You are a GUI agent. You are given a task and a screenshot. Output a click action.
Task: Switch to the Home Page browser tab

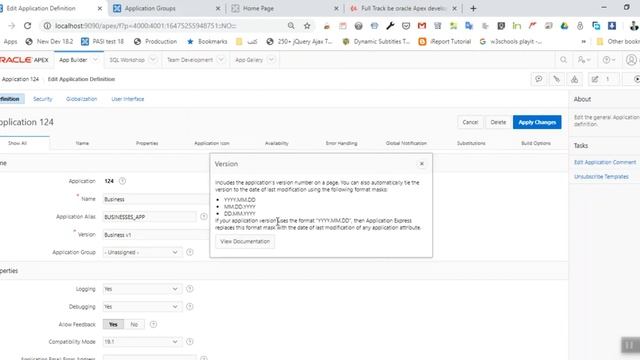click(x=285, y=8)
